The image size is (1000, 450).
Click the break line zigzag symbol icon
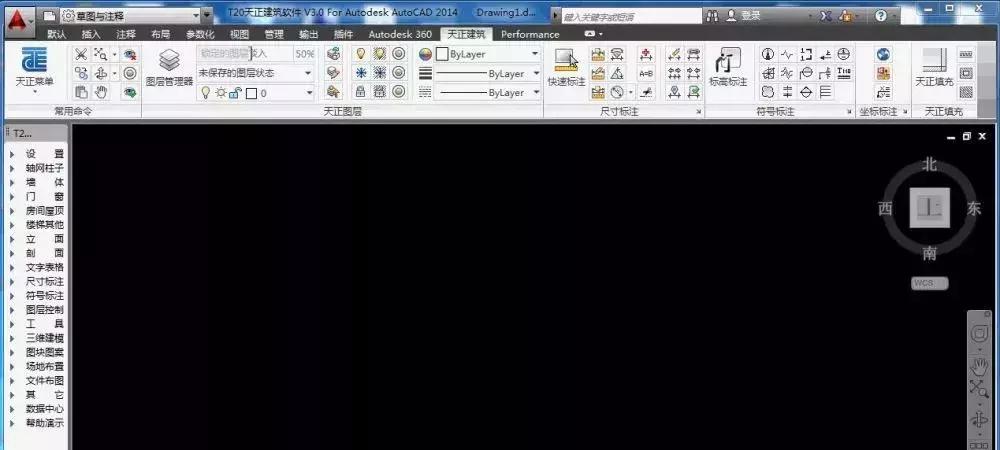[x=787, y=55]
